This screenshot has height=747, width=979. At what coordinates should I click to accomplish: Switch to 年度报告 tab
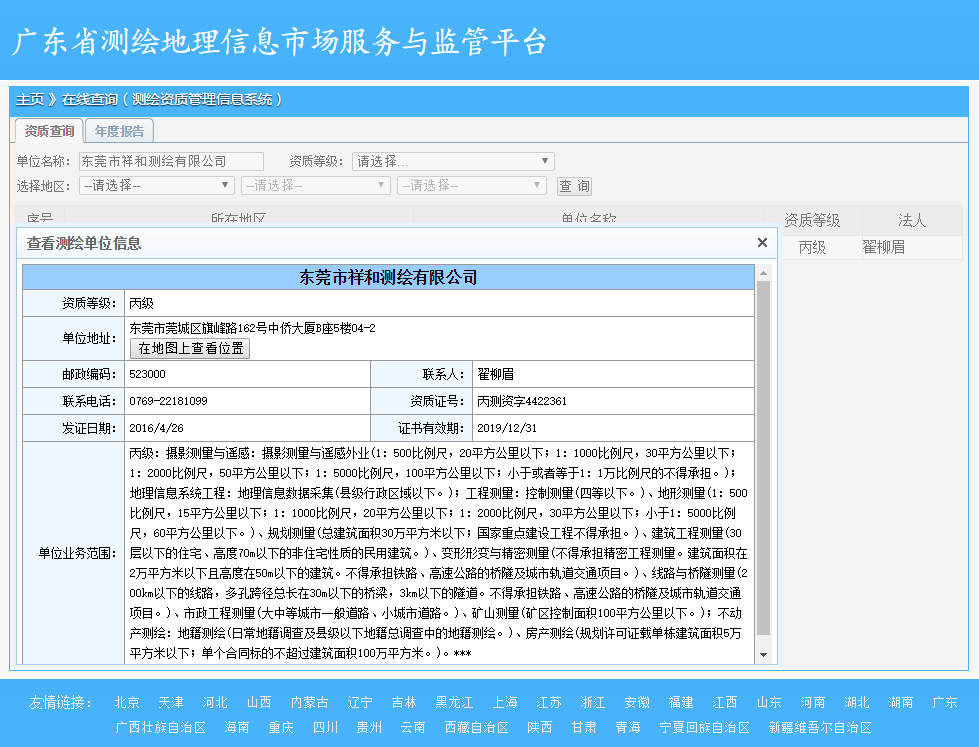coord(119,131)
